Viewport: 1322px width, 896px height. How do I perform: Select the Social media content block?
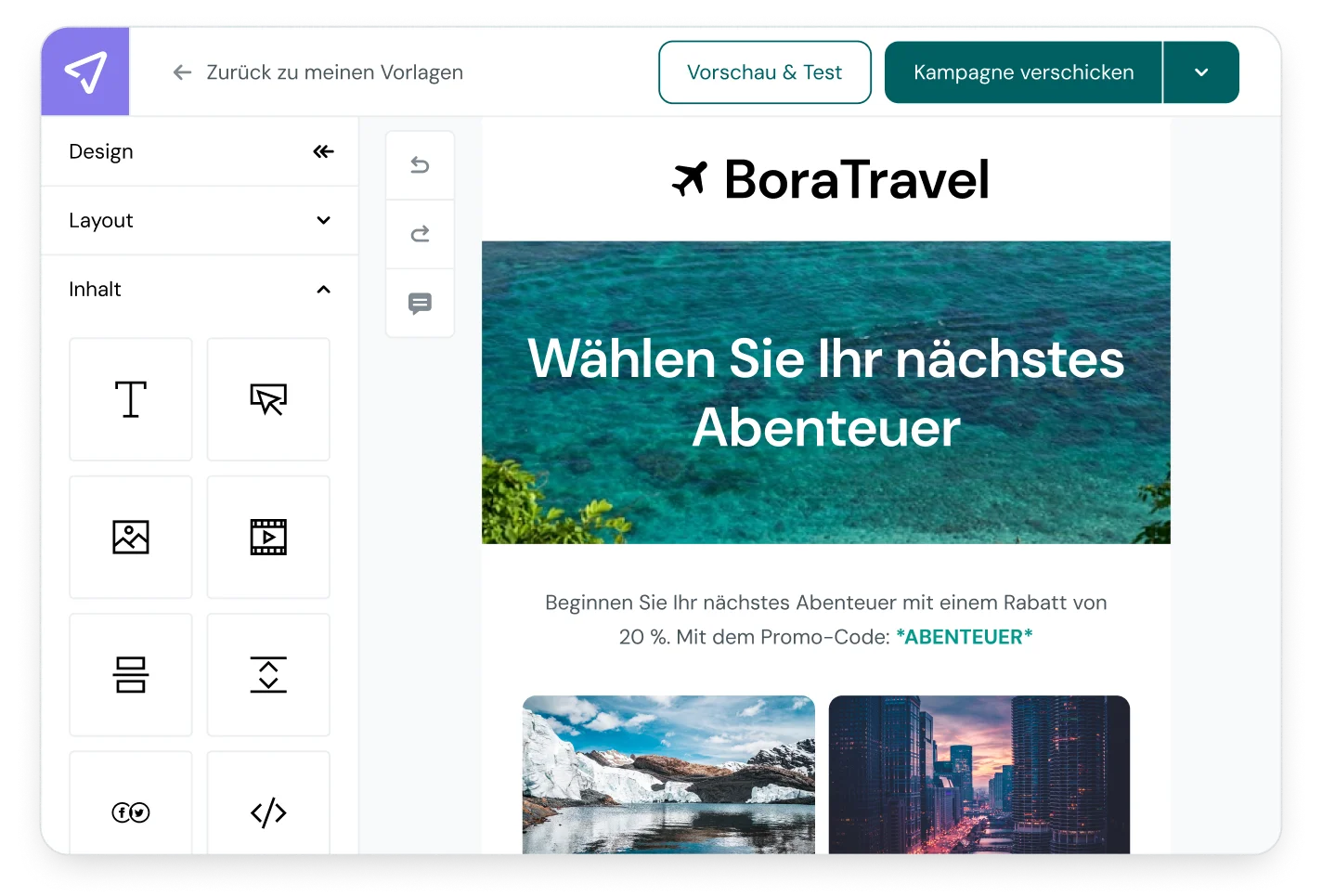coord(131,803)
